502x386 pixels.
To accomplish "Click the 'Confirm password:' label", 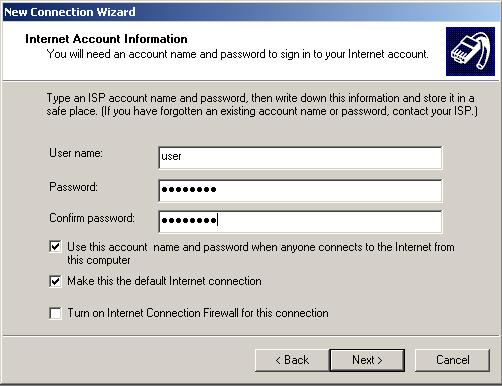I will click(92, 218).
